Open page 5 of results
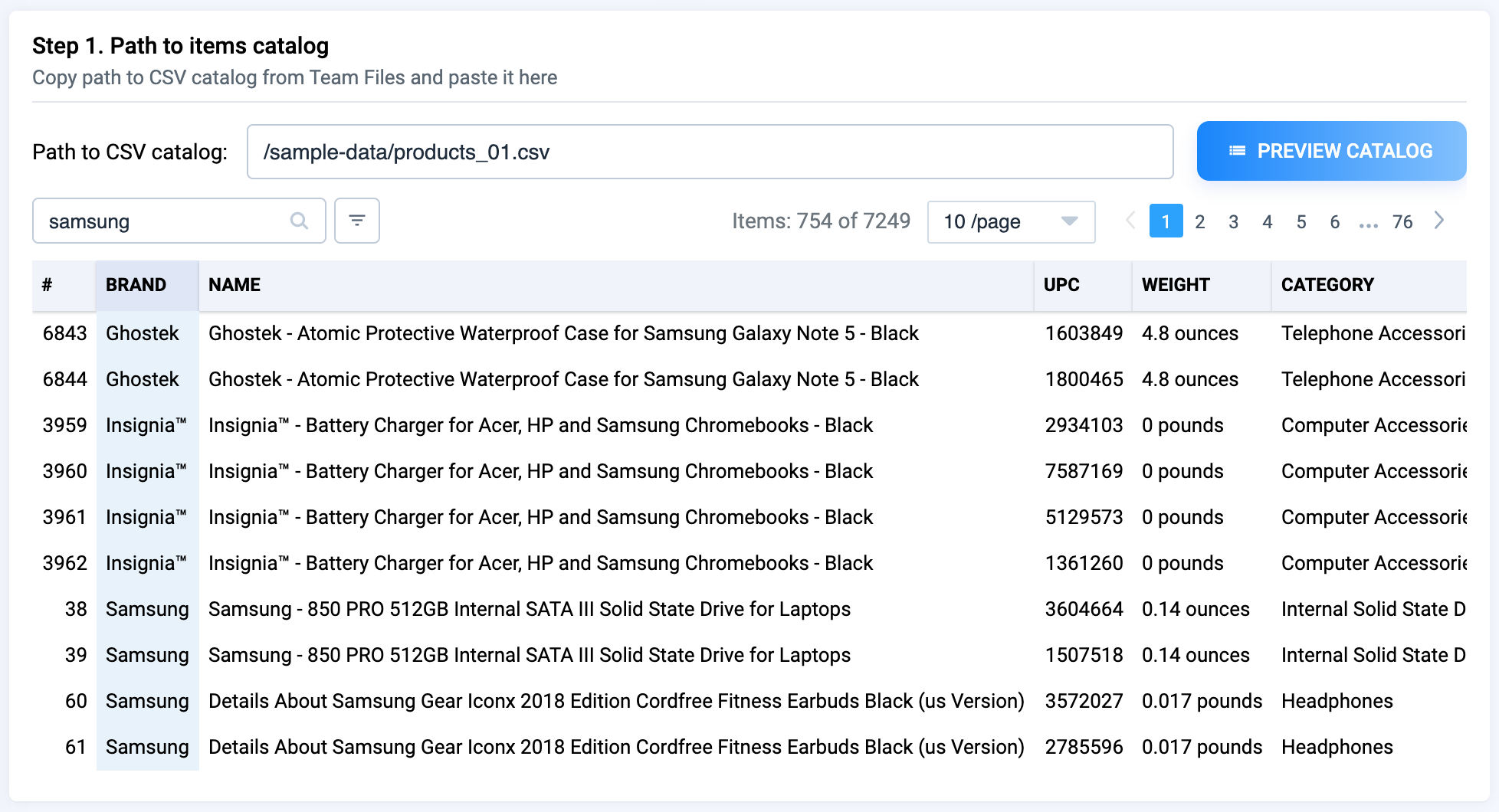Screen dimensions: 1499x812 coord(1301,222)
